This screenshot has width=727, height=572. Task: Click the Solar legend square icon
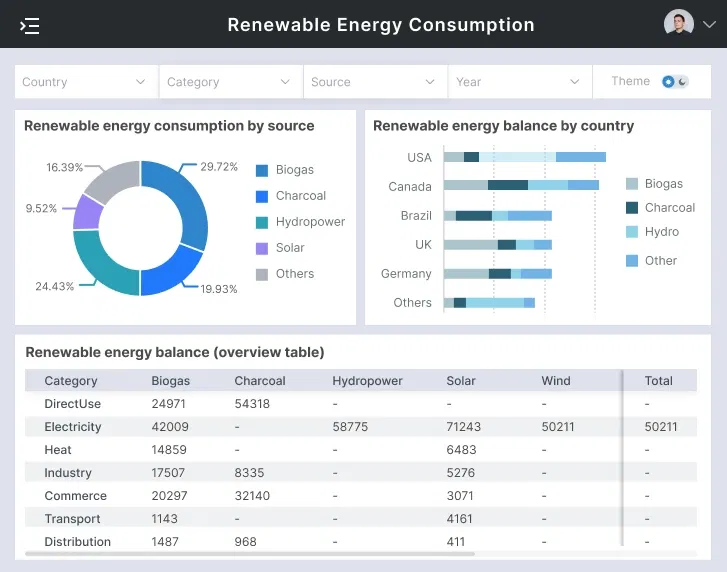coord(262,248)
